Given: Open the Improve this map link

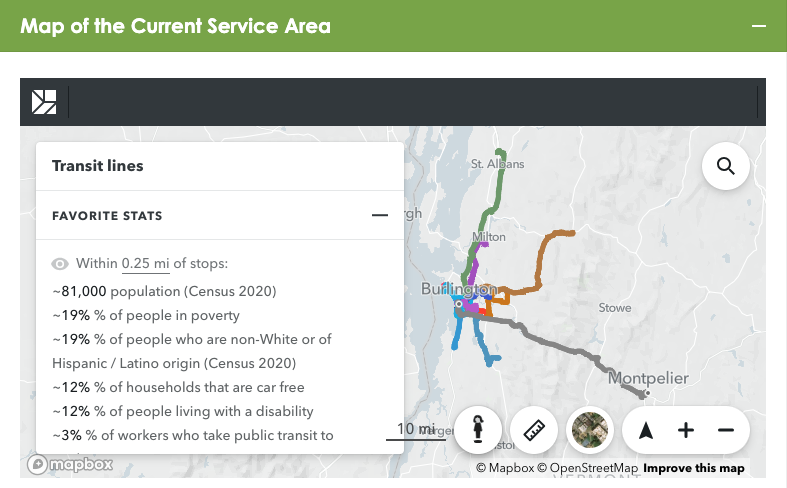Looking at the screenshot, I should 693,468.
